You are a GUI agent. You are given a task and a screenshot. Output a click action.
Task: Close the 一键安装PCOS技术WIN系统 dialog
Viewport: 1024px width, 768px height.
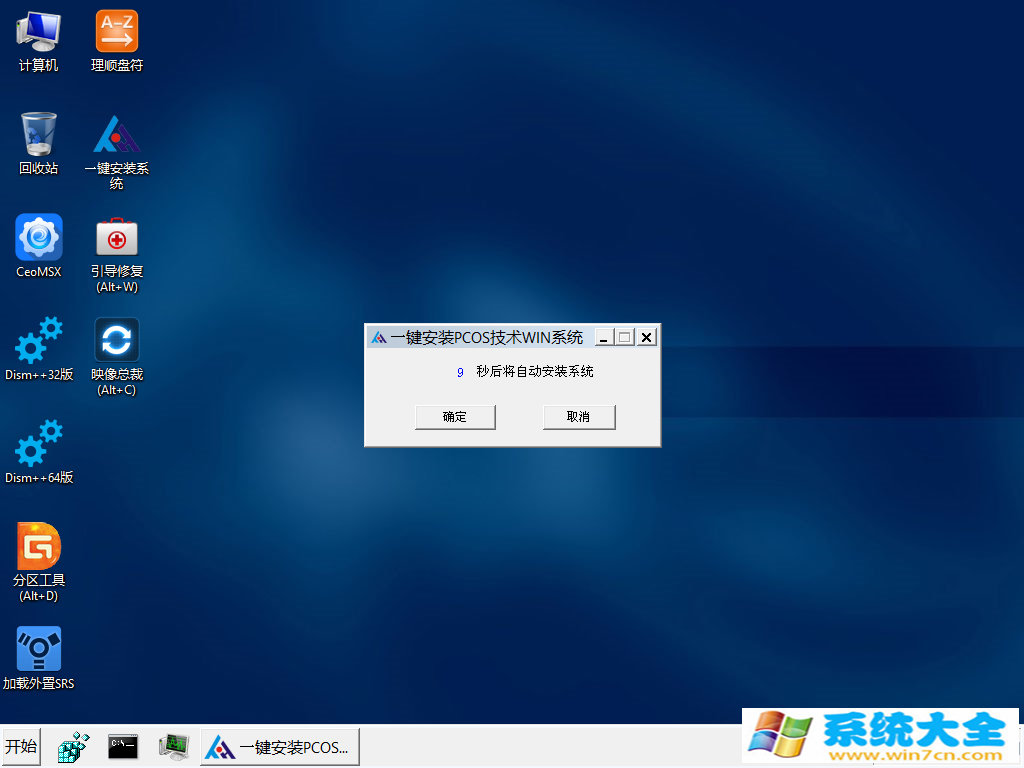(x=647, y=337)
